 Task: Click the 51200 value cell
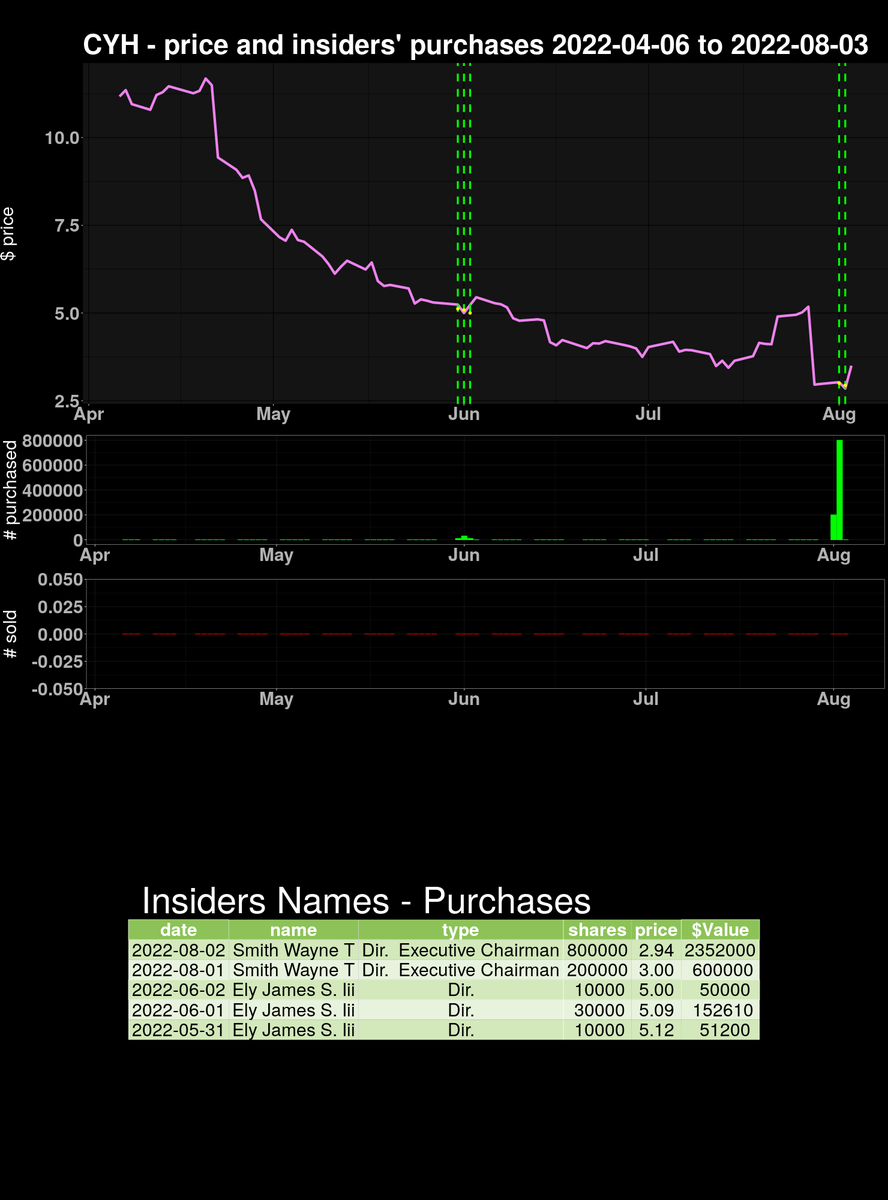click(x=720, y=1029)
